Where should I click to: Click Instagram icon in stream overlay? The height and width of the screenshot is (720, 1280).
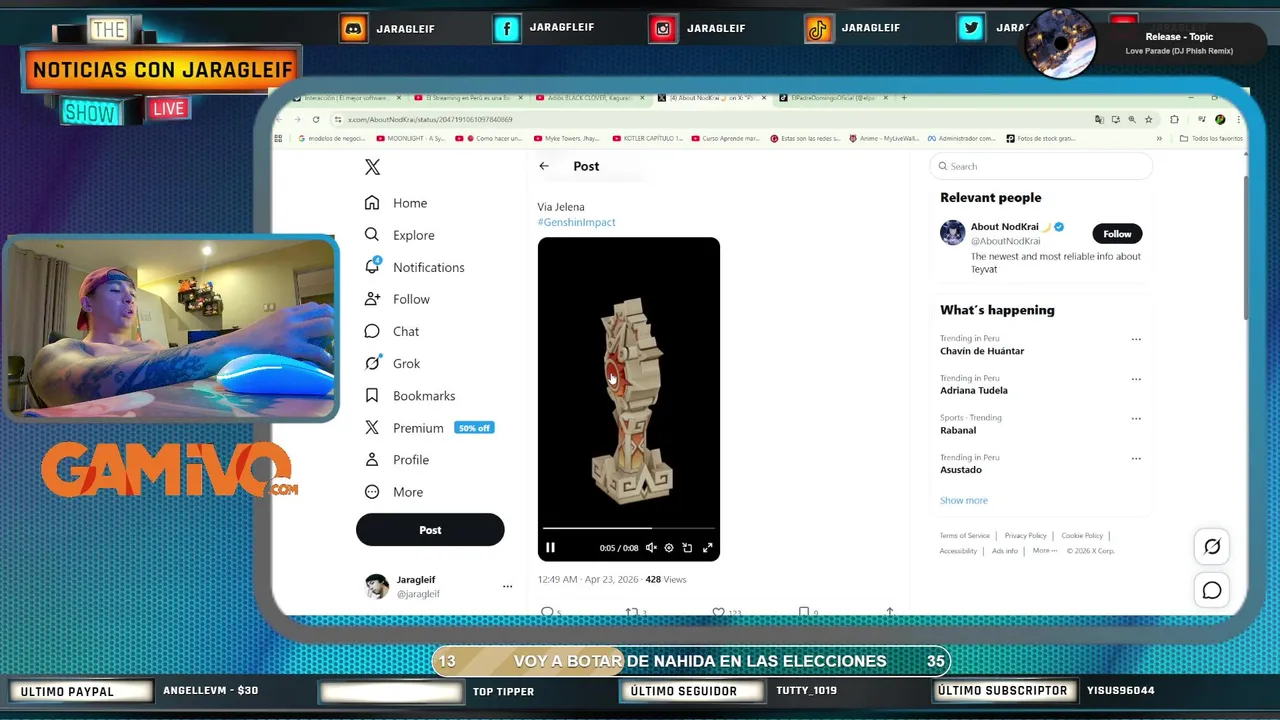662,29
